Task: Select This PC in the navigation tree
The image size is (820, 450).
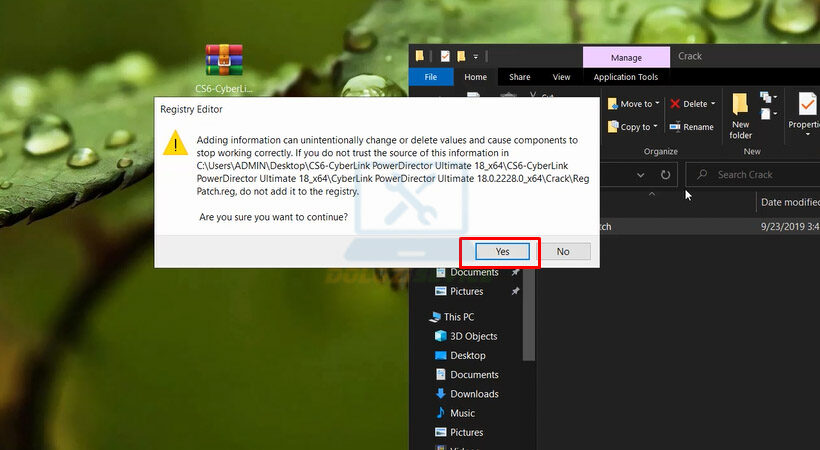Action: 458,317
